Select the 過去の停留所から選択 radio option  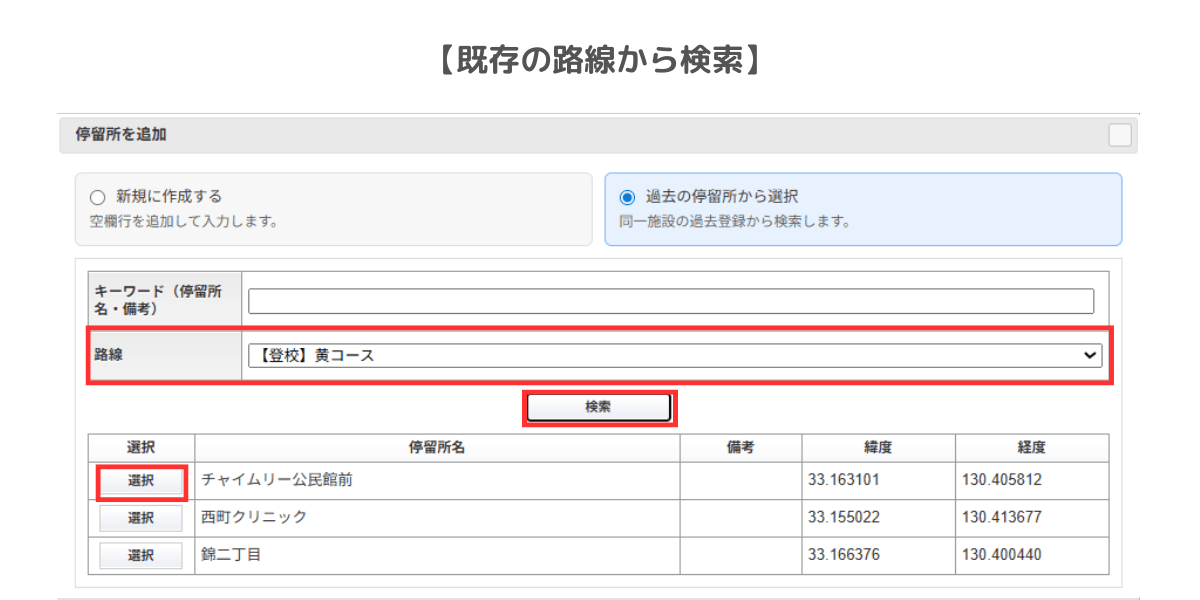[627, 197]
